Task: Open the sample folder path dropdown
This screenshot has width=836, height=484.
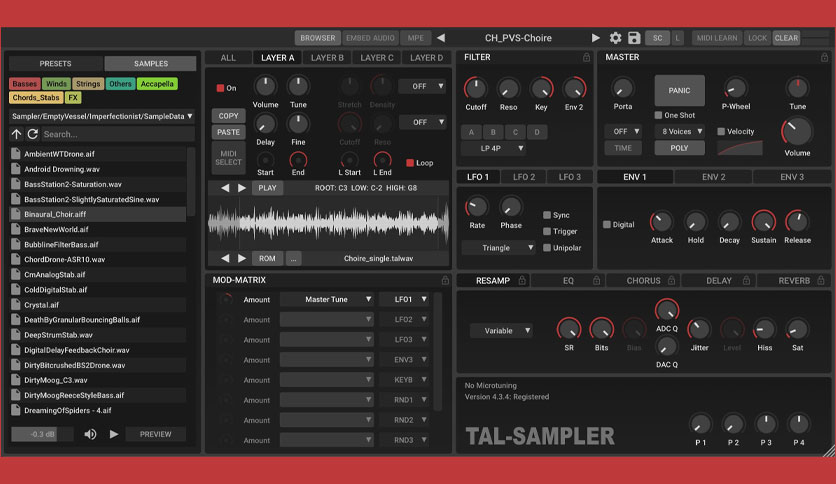Action: (x=102, y=116)
